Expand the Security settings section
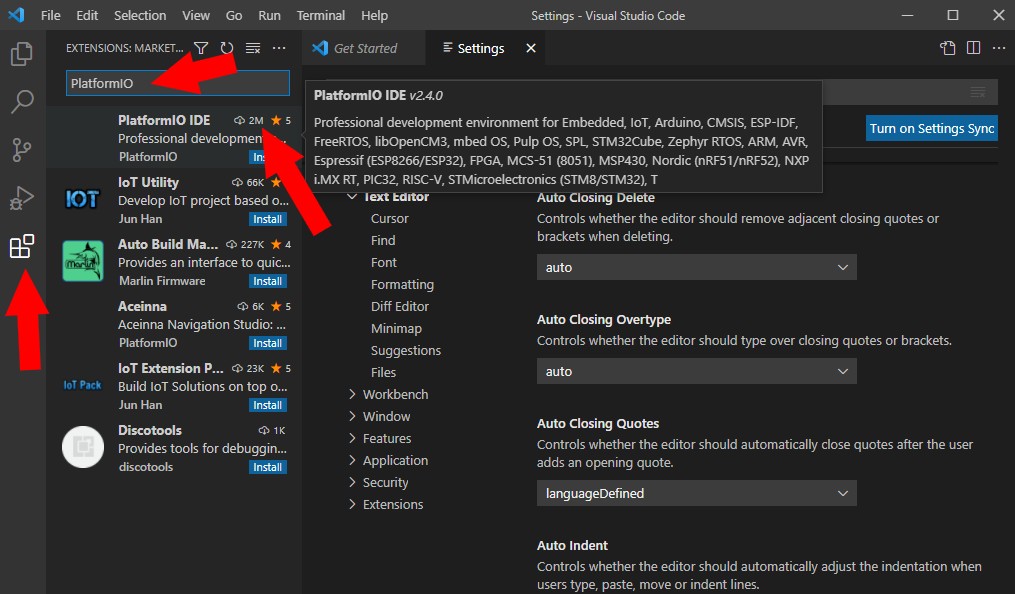 [352, 482]
